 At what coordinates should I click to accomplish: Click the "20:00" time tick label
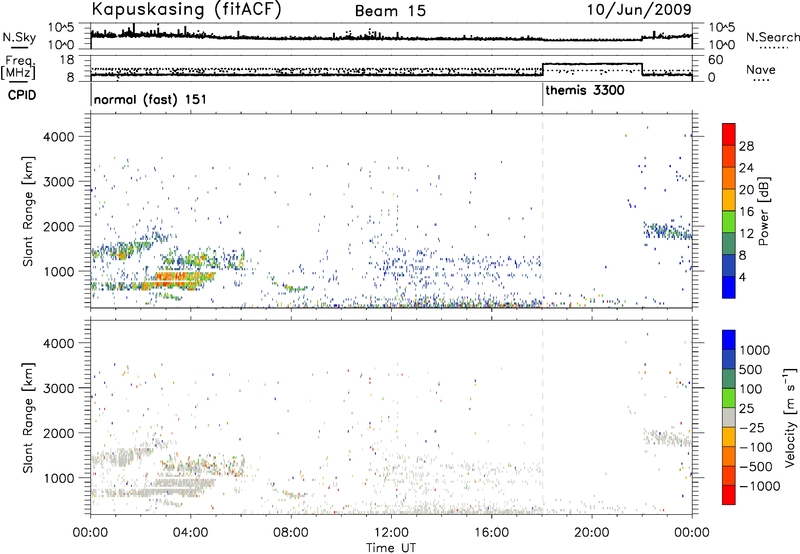[x=592, y=533]
